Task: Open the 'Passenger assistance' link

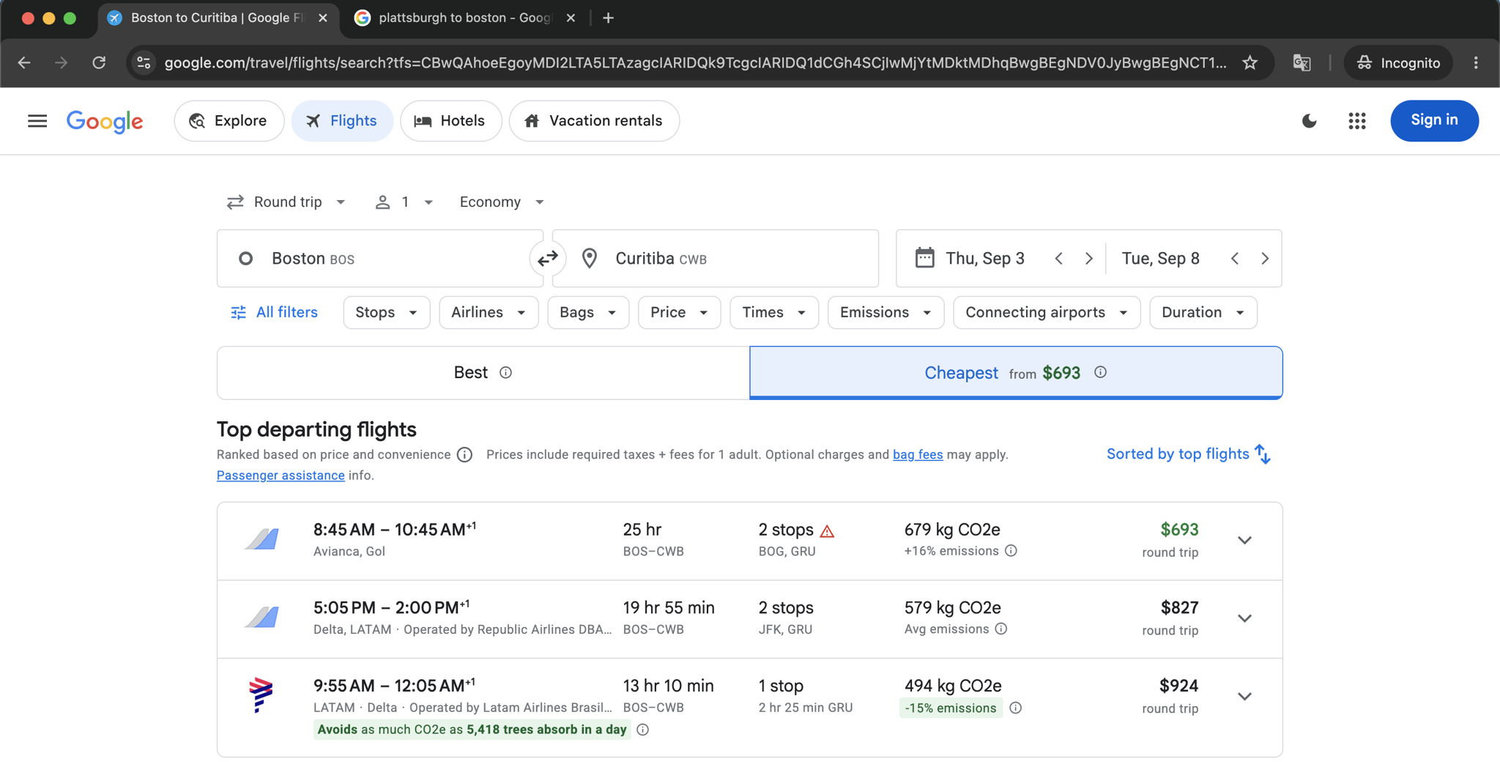Action: (x=281, y=476)
